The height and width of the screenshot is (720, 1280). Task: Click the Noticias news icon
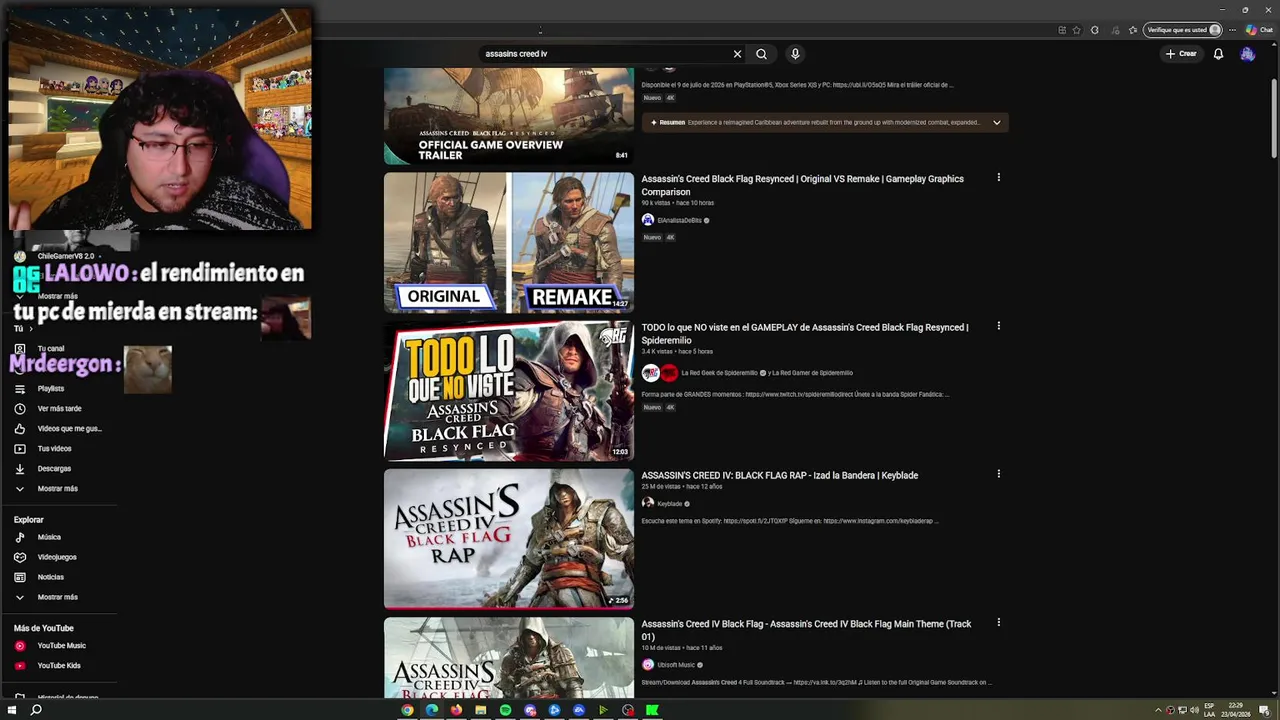coord(19,577)
